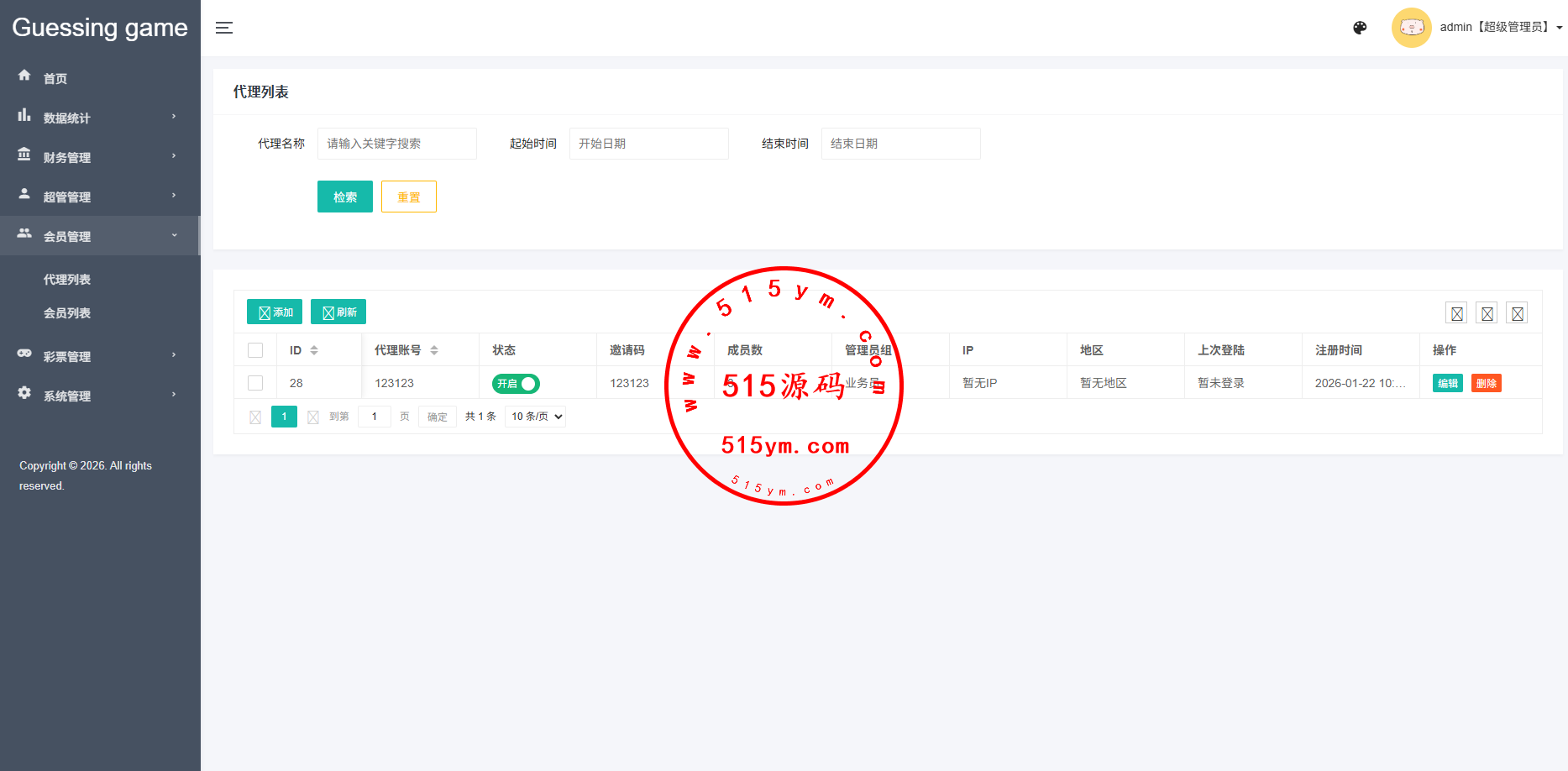1568x771 pixels.
Task: Click the ID column sort arrows
Action: 314,350
